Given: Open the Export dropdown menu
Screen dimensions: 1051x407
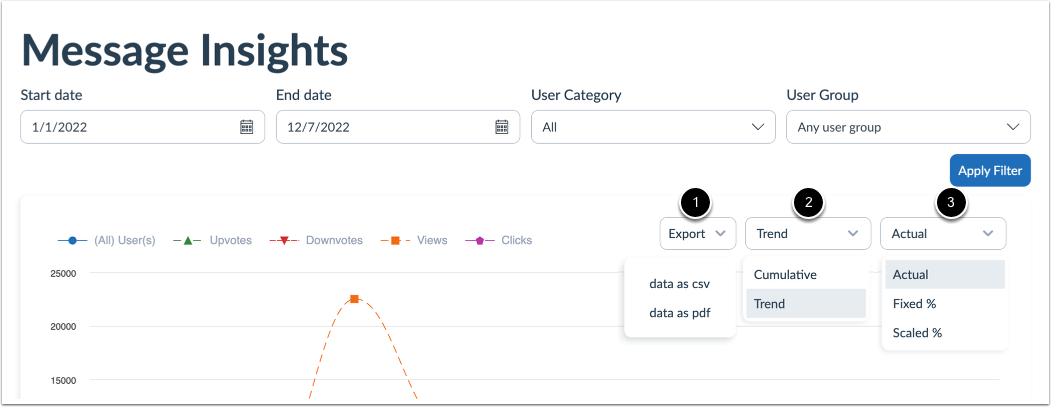Looking at the screenshot, I should (697, 233).
